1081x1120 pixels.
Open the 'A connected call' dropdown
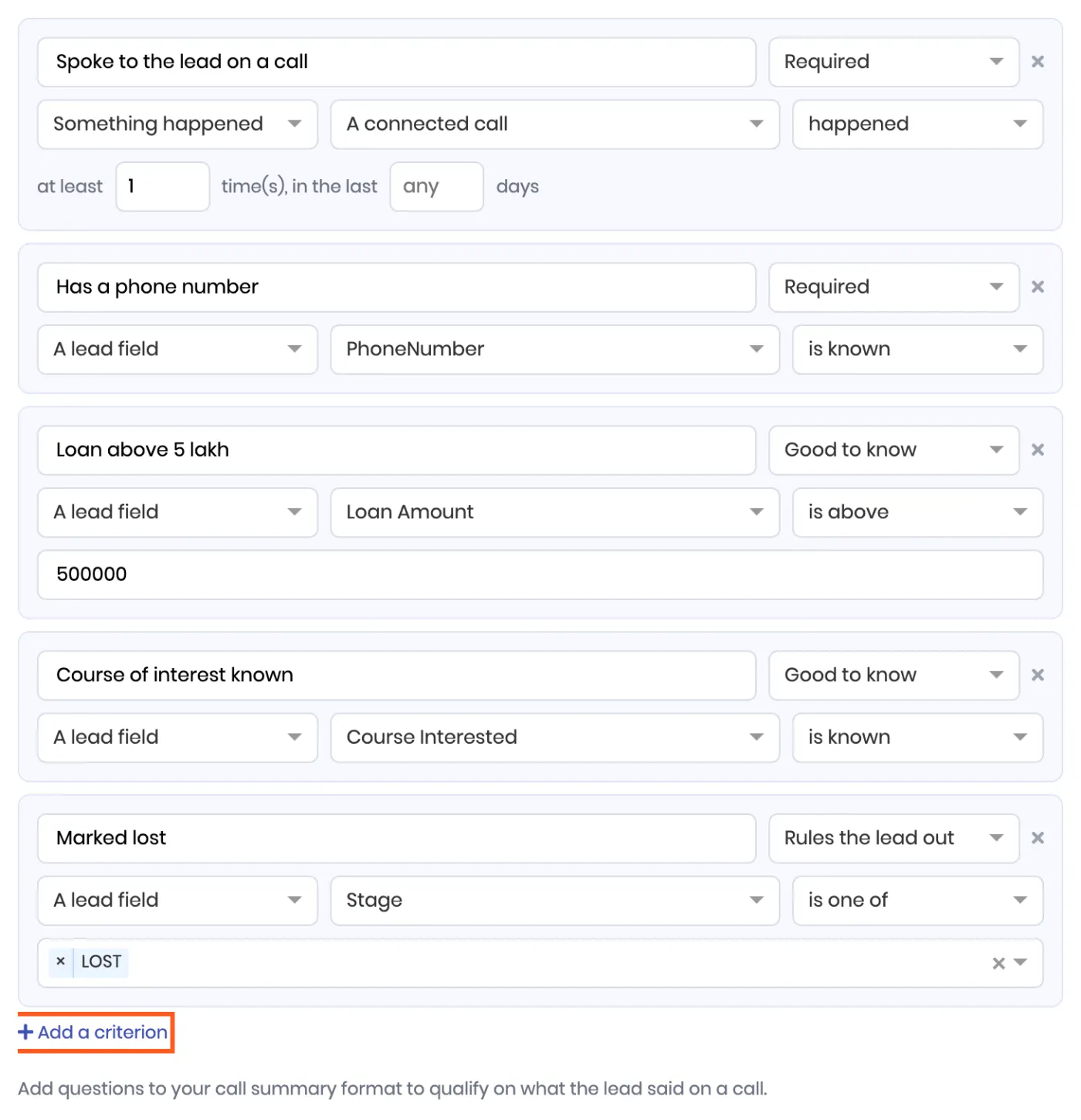point(555,124)
